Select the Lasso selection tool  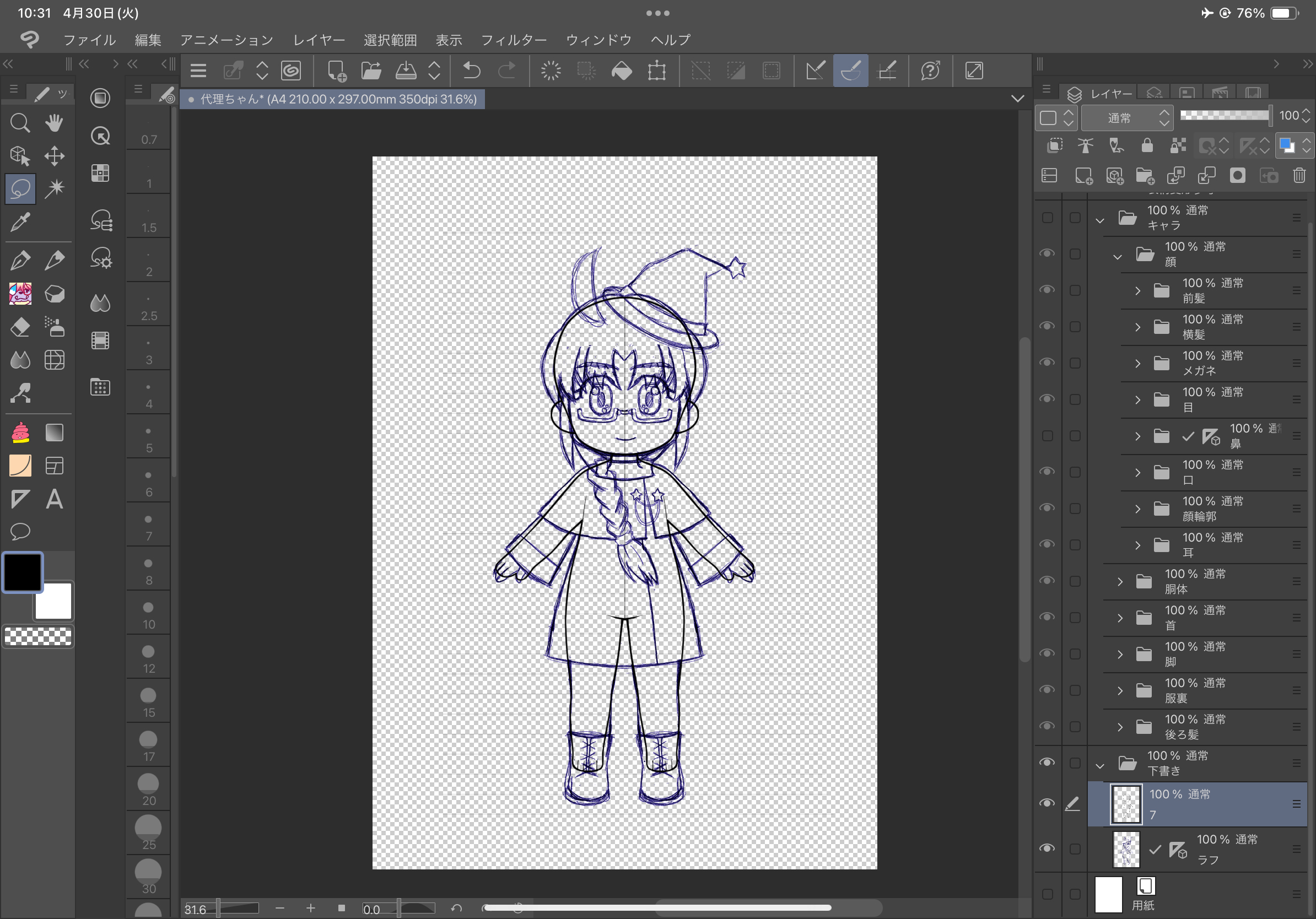tap(20, 188)
